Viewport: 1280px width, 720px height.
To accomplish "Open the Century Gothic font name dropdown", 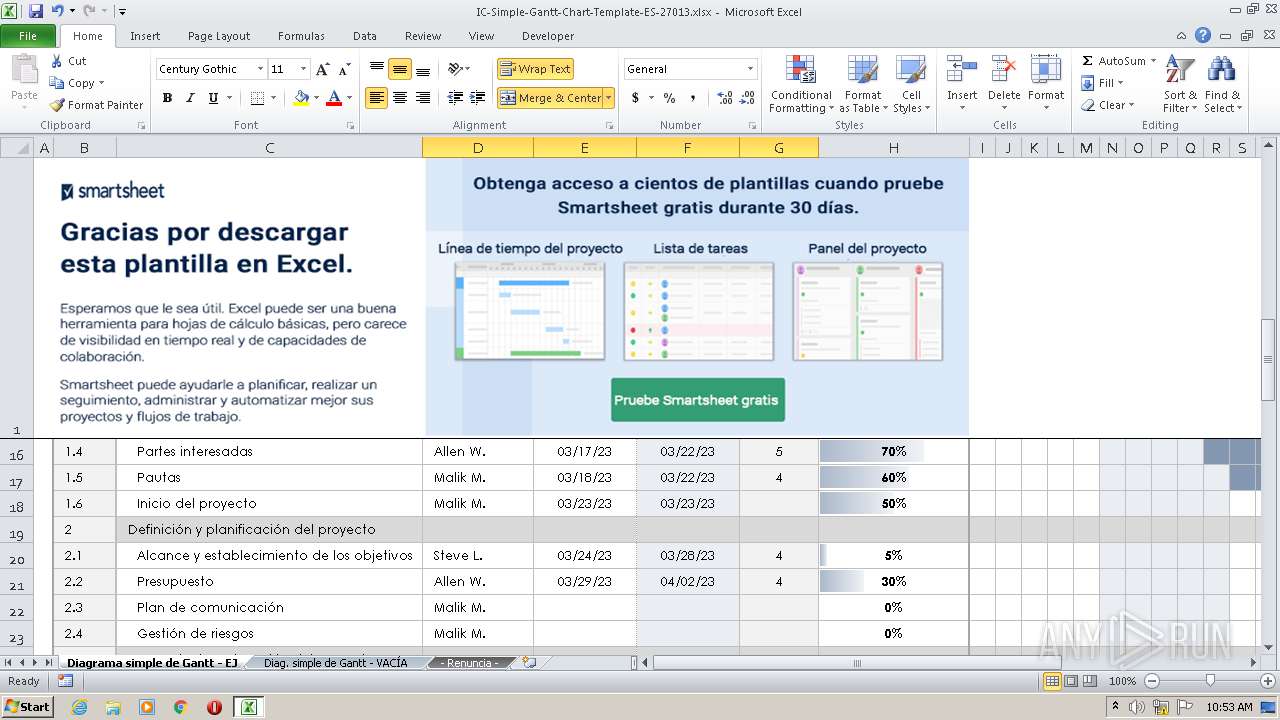I will 261,69.
